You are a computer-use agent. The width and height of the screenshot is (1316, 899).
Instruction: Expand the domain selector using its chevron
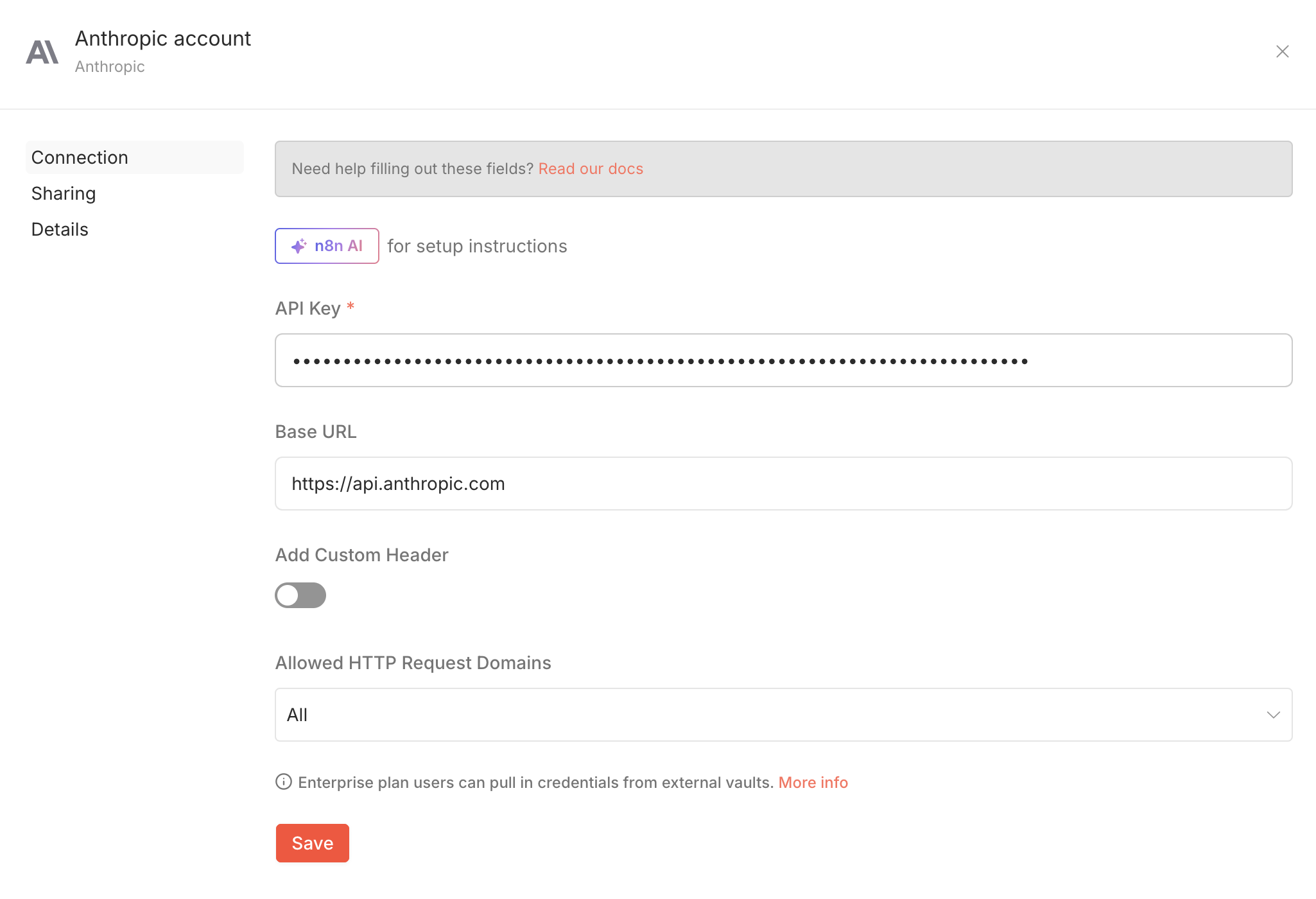tap(1274, 715)
